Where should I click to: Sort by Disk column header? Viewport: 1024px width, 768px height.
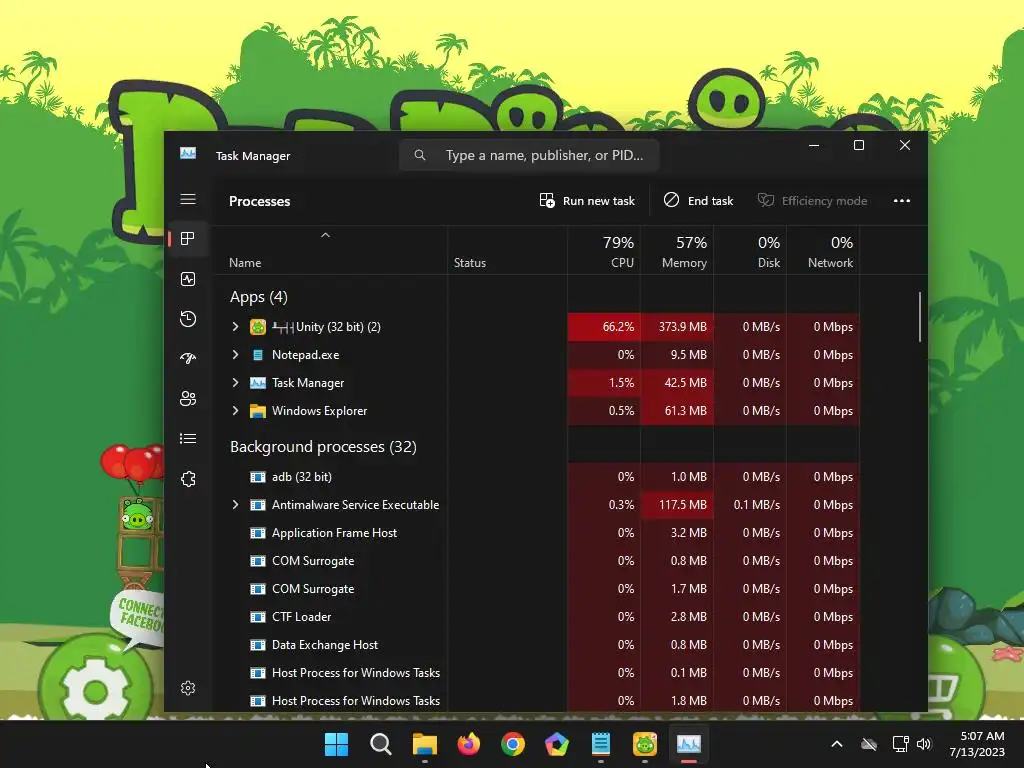750,251
